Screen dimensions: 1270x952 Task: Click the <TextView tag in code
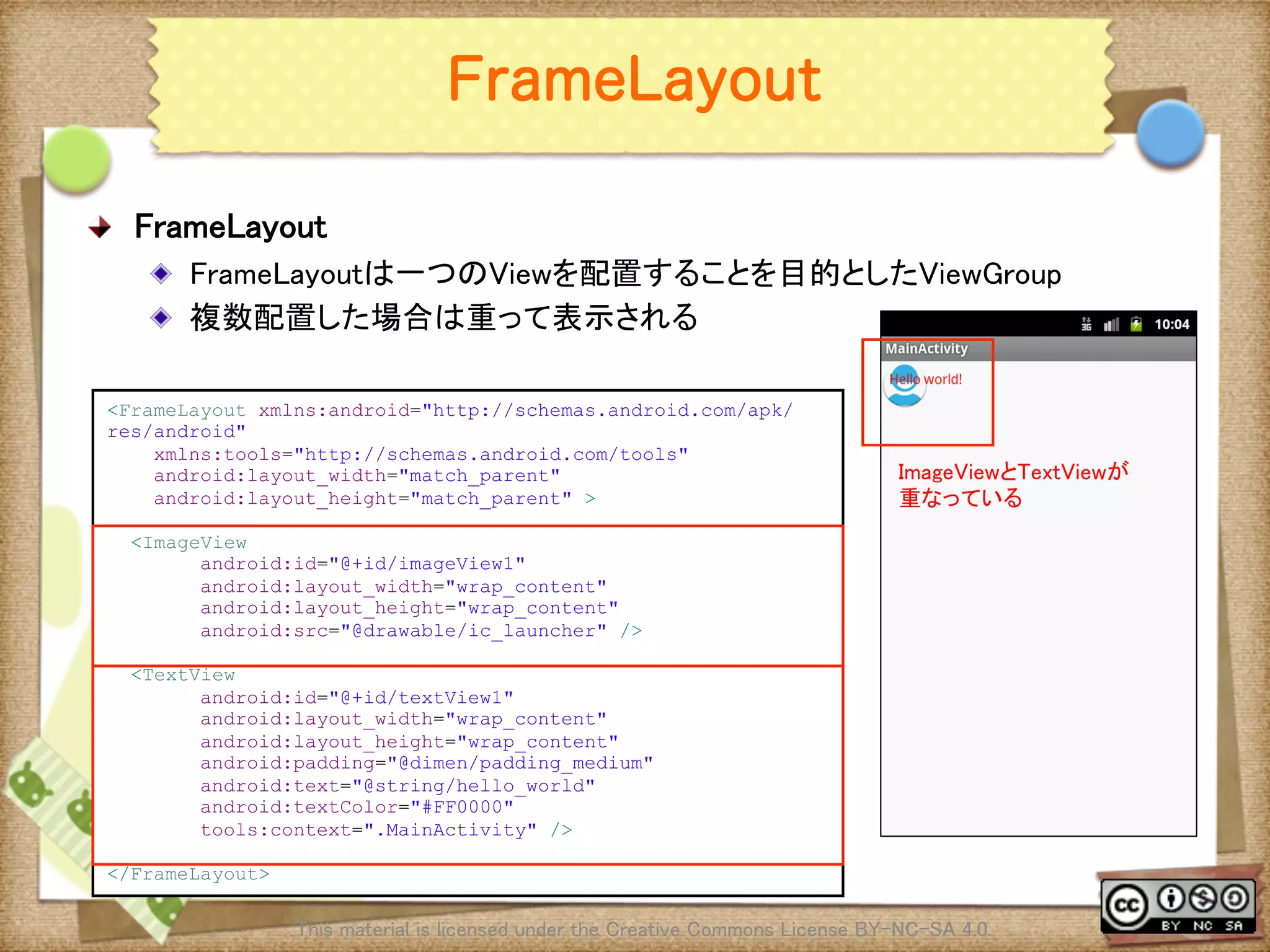pos(183,675)
